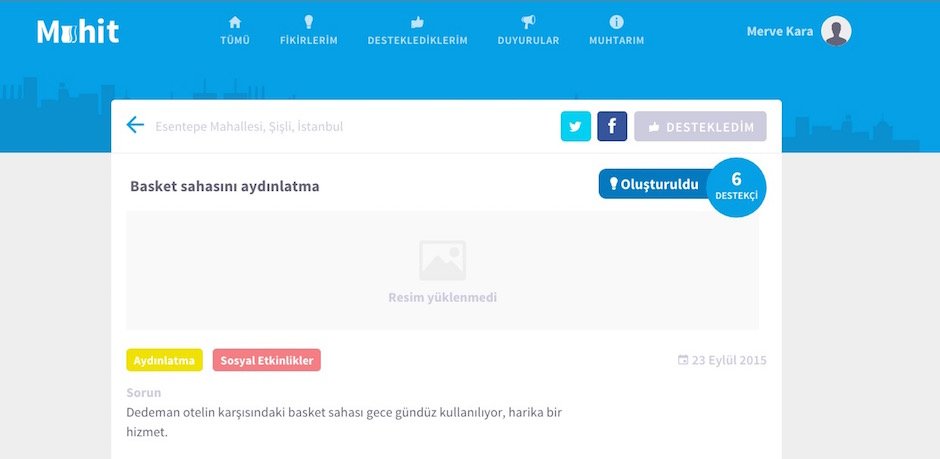Click the thumbs-up icon above Desteklediklerim

pyautogui.click(x=417, y=22)
